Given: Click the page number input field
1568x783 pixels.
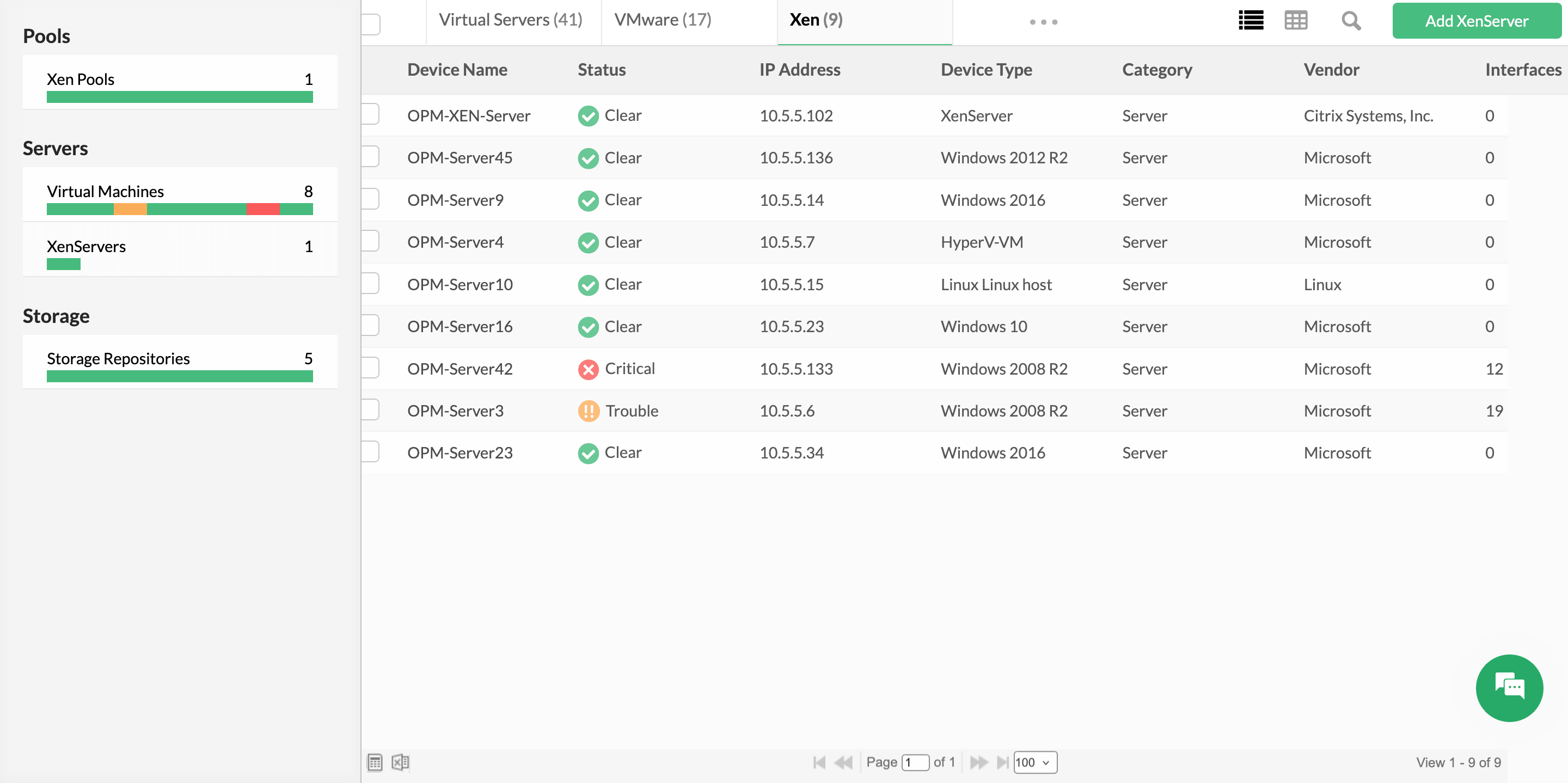Looking at the screenshot, I should tap(915, 762).
